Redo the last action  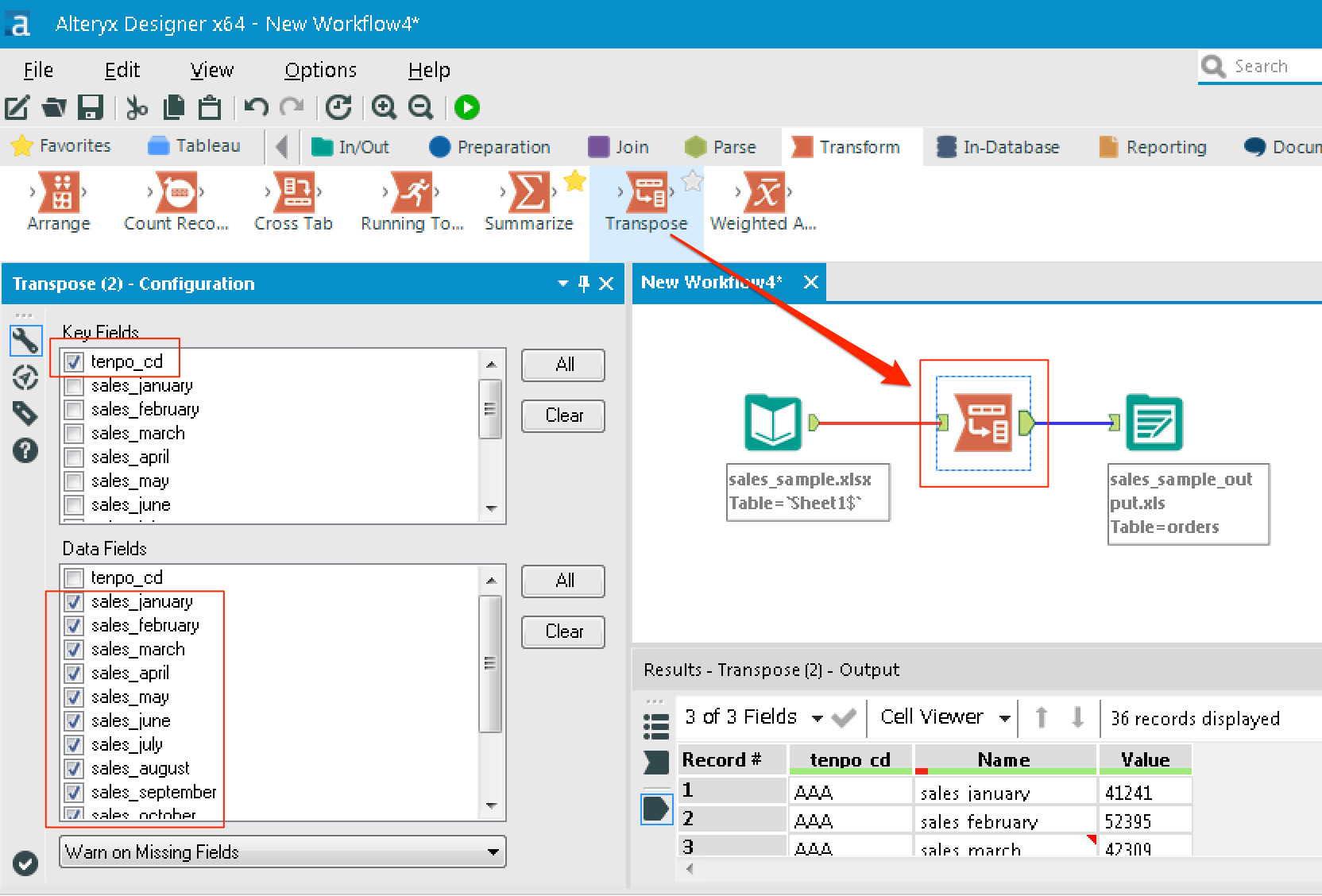(x=292, y=107)
